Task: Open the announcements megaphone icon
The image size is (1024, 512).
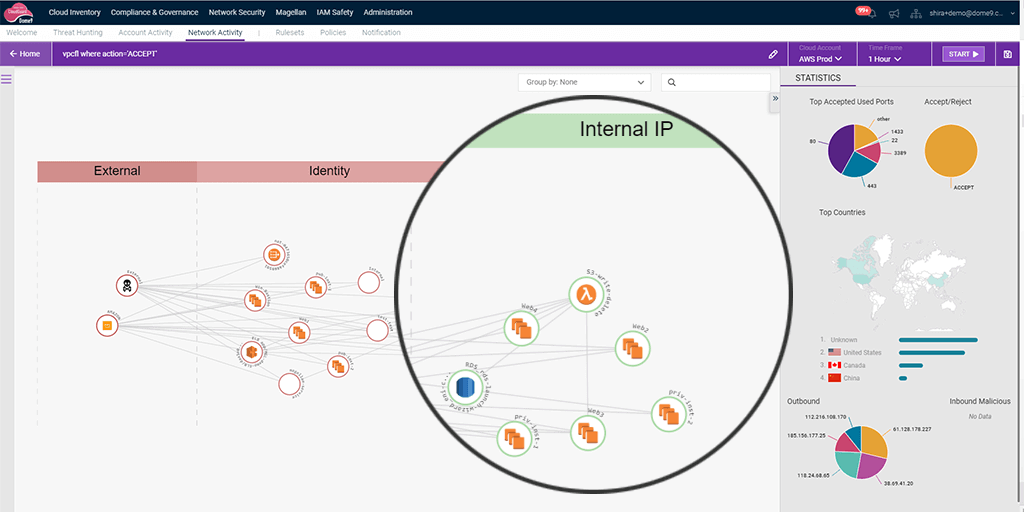Action: click(894, 13)
